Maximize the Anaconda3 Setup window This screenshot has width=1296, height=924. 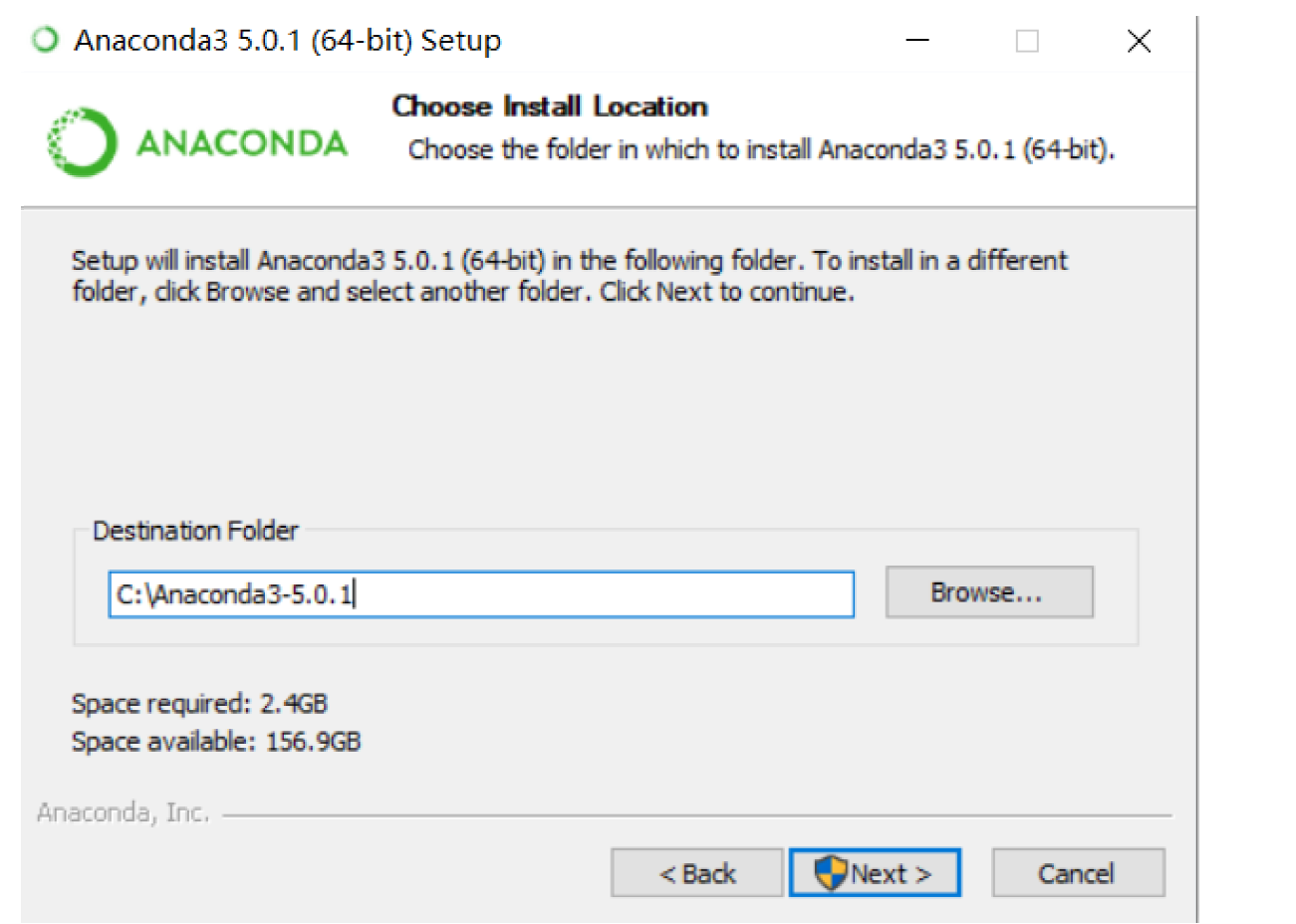(x=1027, y=41)
